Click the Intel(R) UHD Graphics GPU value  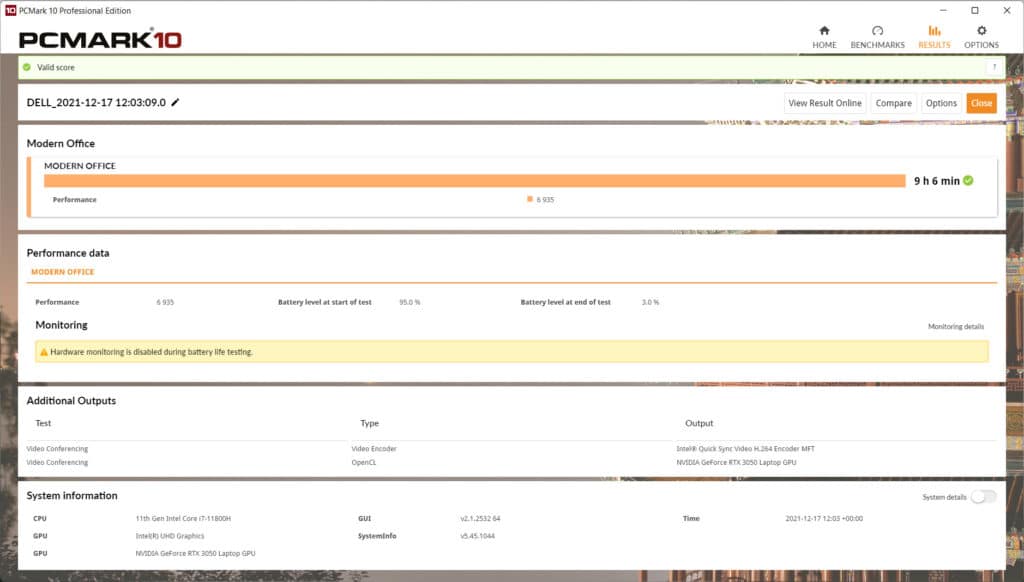[170, 536]
